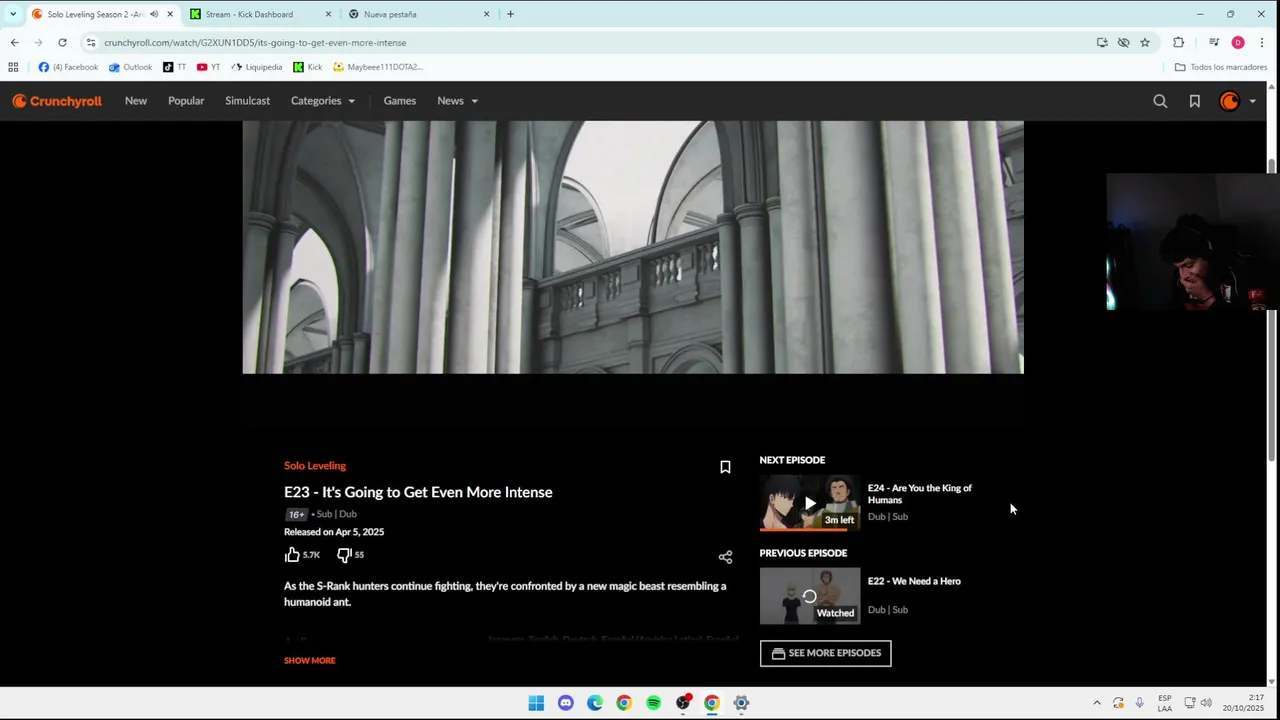Expand description with Show More
The height and width of the screenshot is (720, 1280).
pyautogui.click(x=310, y=660)
